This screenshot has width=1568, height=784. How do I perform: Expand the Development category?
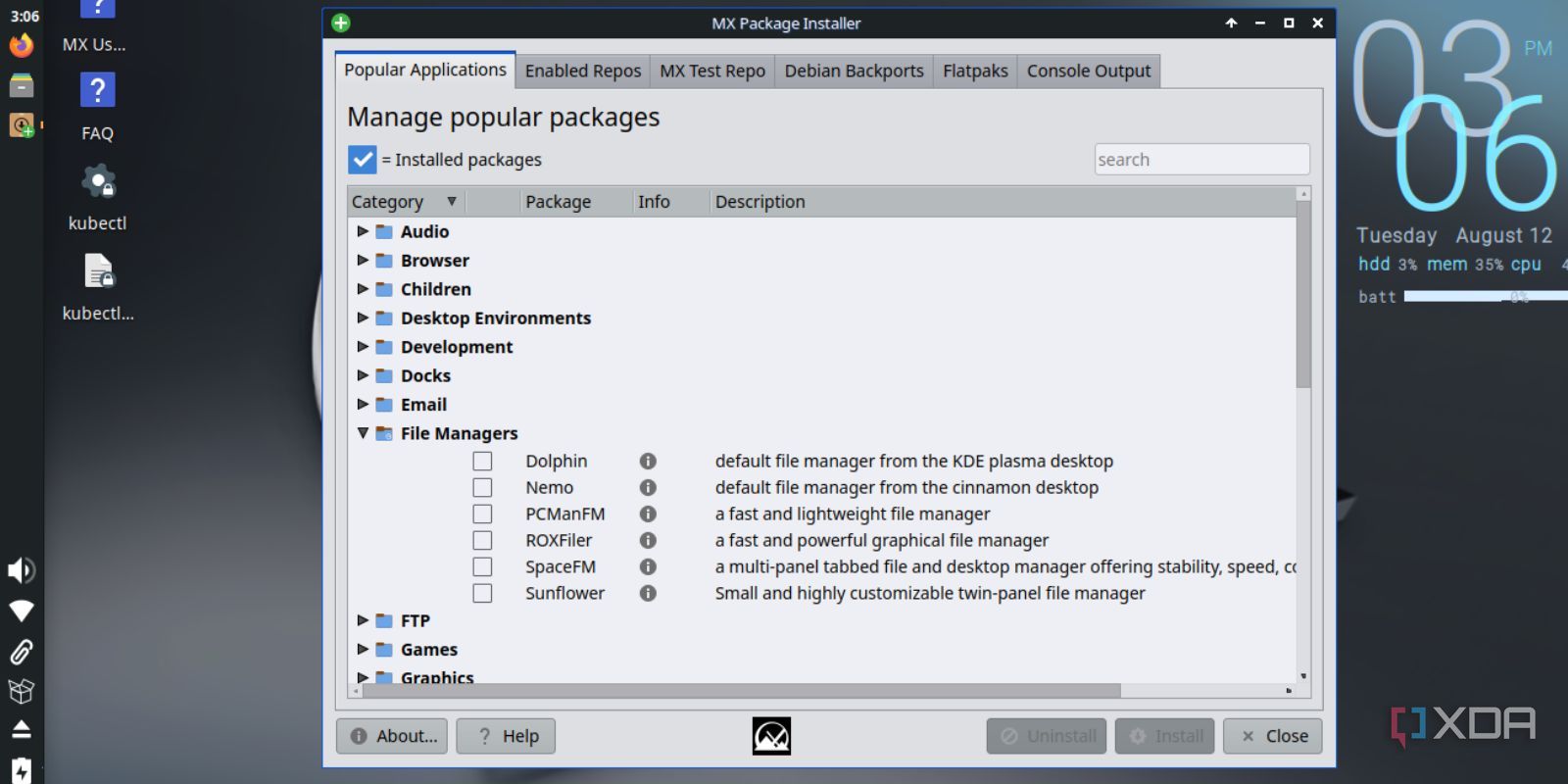click(x=363, y=346)
